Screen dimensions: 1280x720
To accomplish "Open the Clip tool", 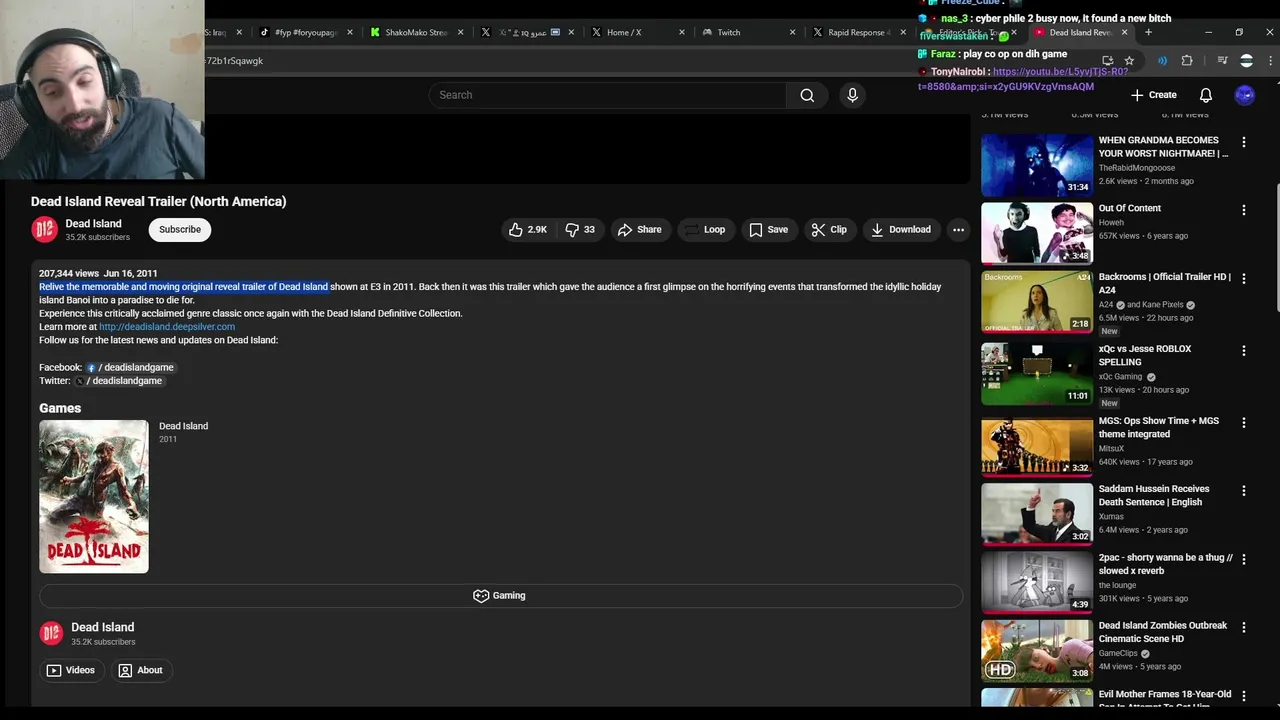I will pyautogui.click(x=829, y=230).
